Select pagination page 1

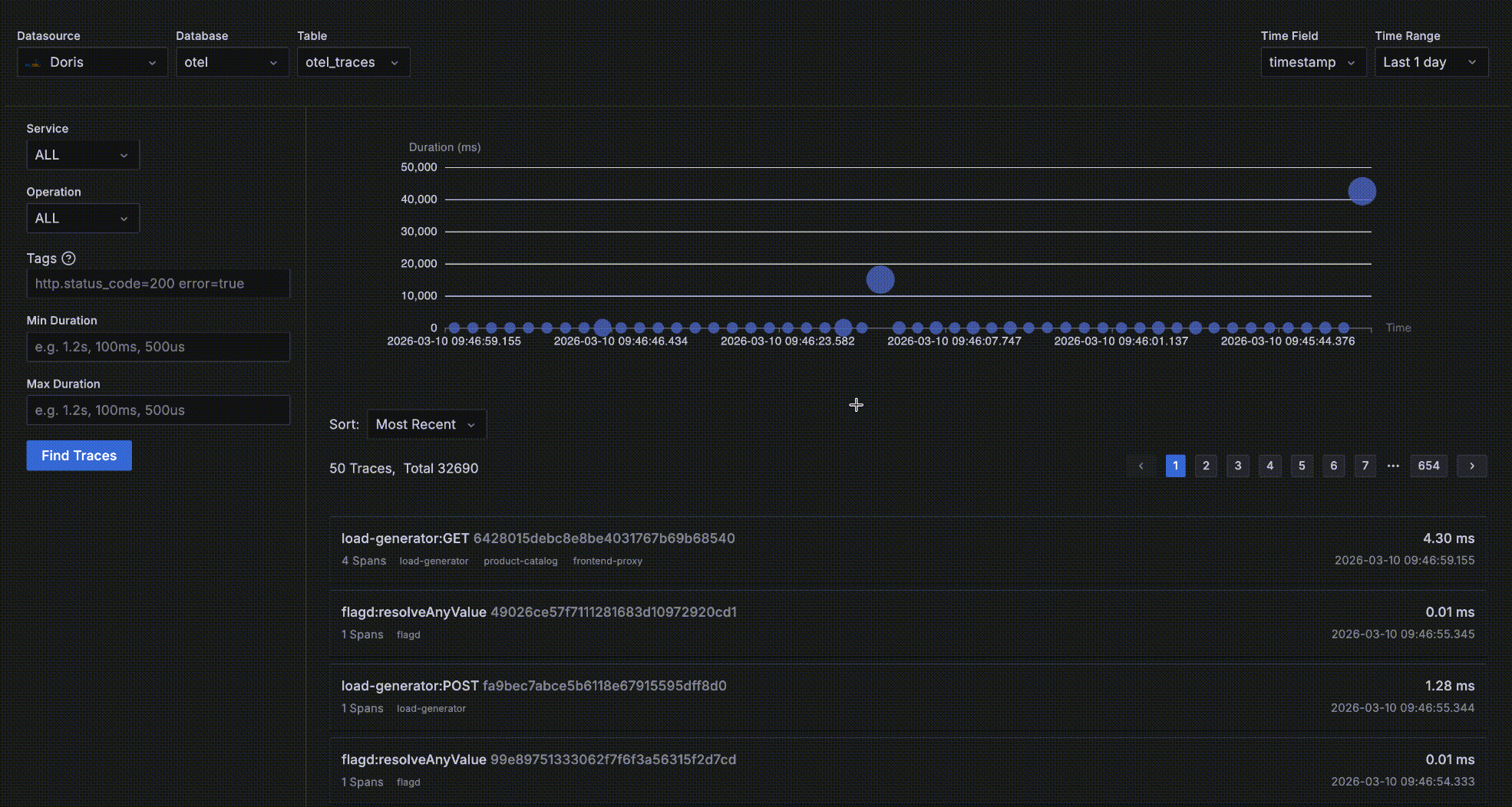coord(1175,466)
